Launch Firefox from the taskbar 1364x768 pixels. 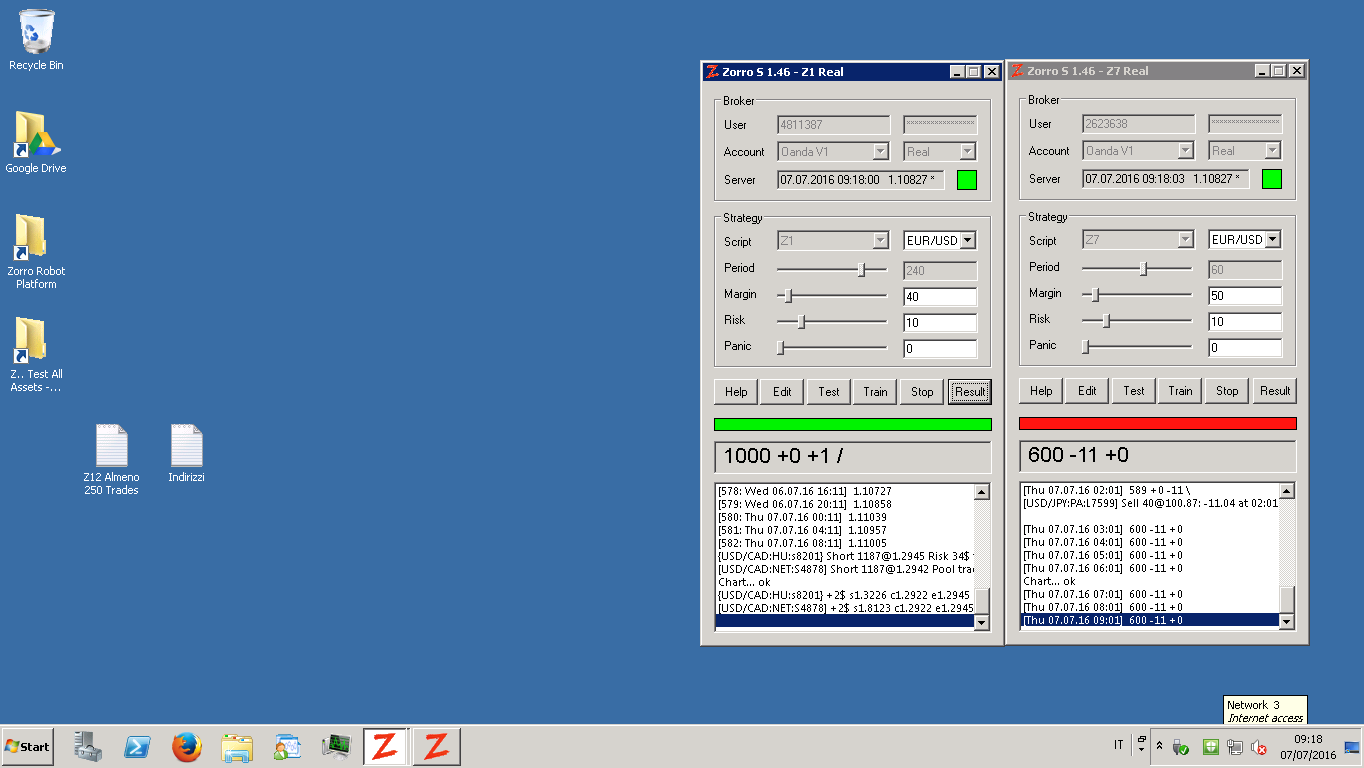tap(187, 747)
